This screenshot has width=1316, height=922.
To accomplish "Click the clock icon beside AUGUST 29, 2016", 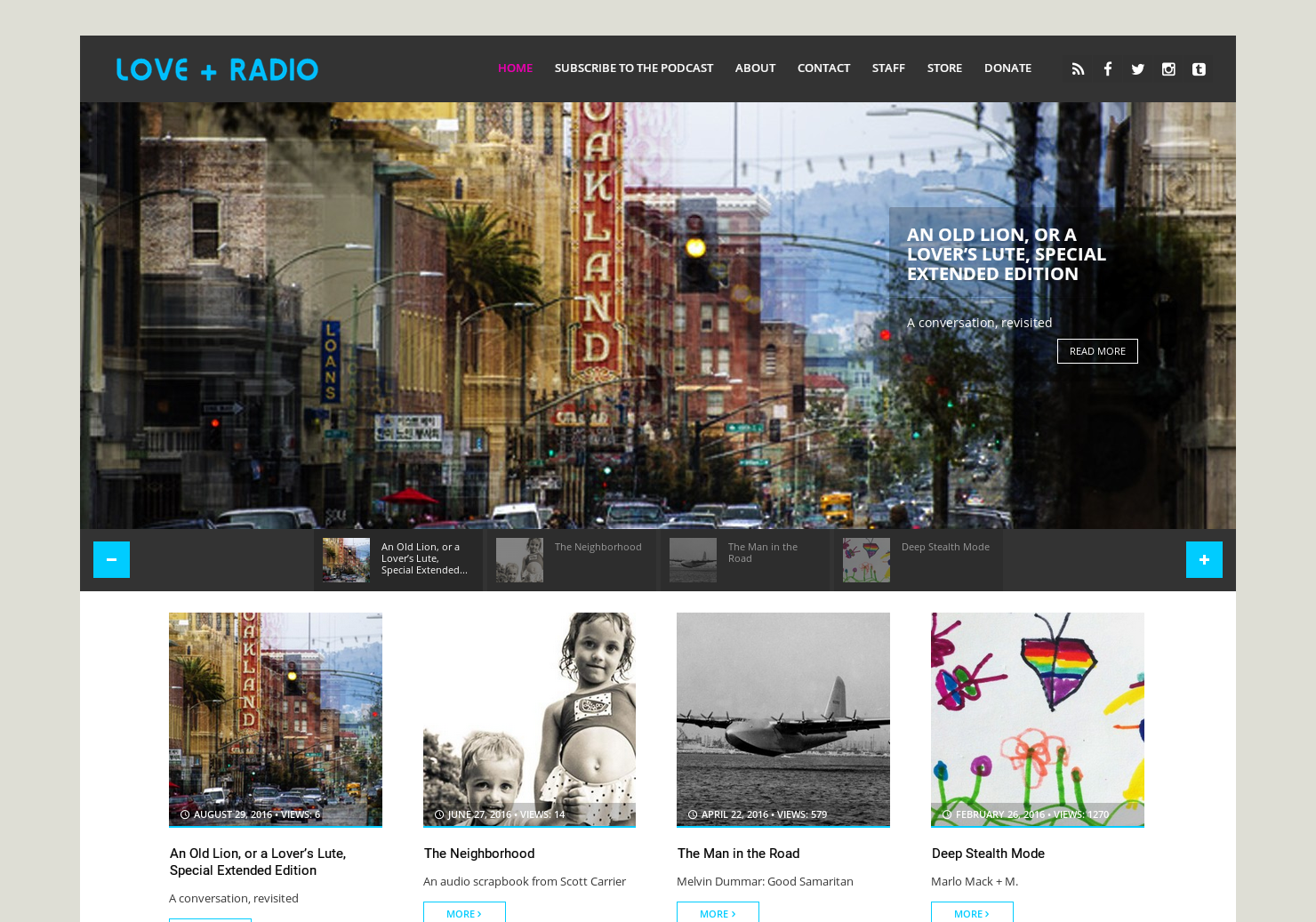I will coord(183,814).
